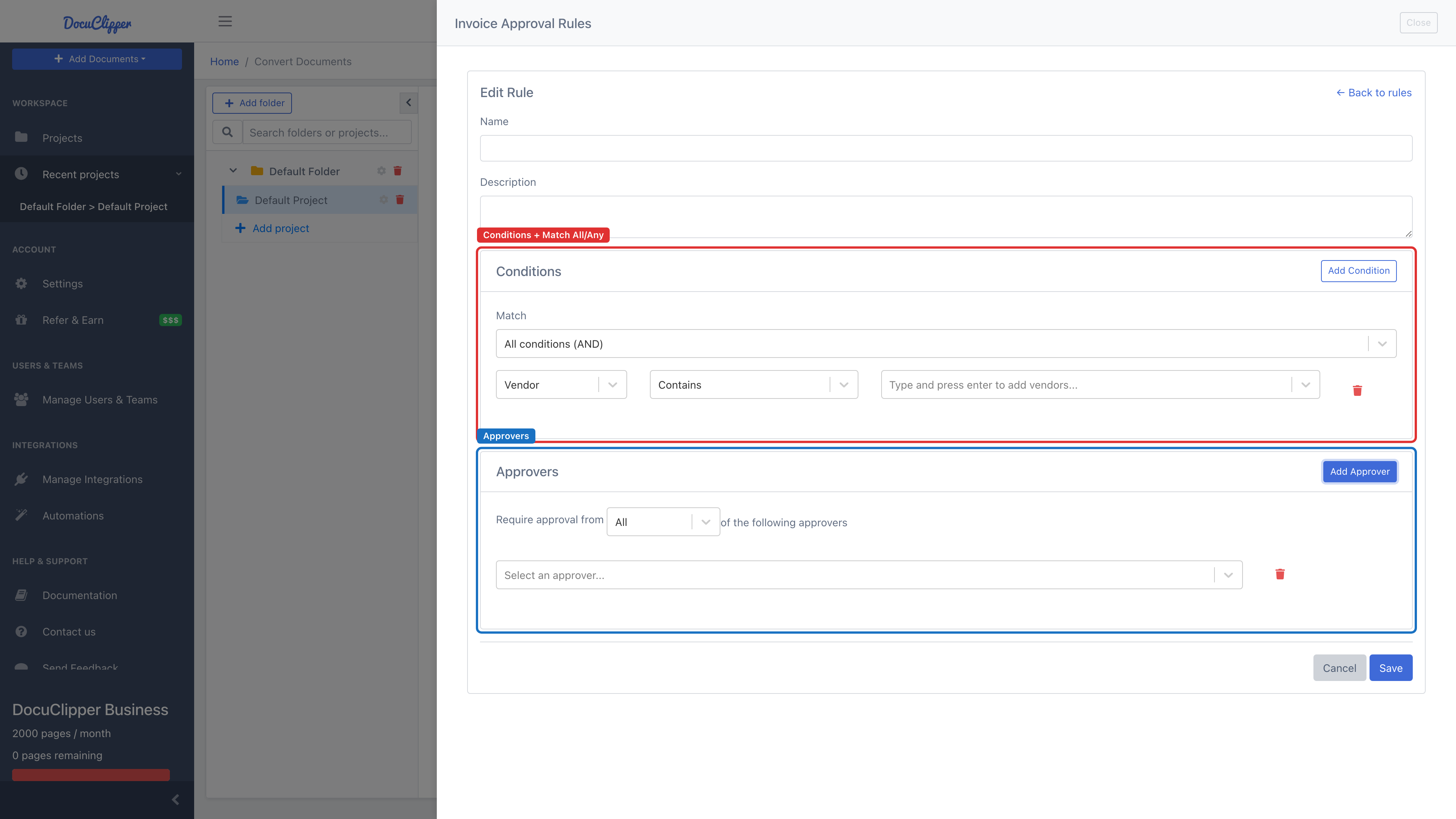This screenshot has width=1456, height=819.
Task: Collapse the Default Folder tree node
Action: [x=233, y=170]
